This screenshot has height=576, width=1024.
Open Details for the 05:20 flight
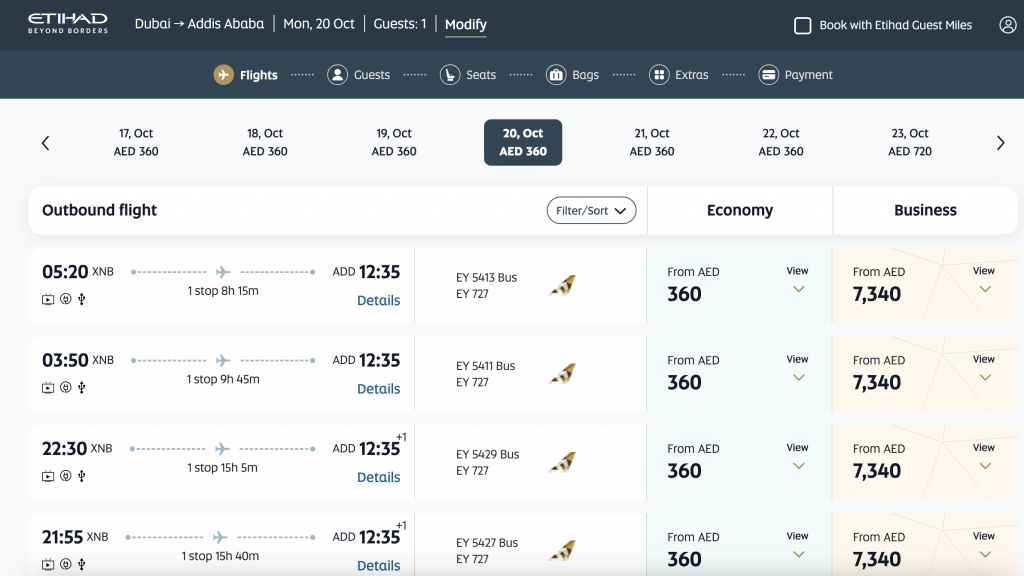point(378,301)
